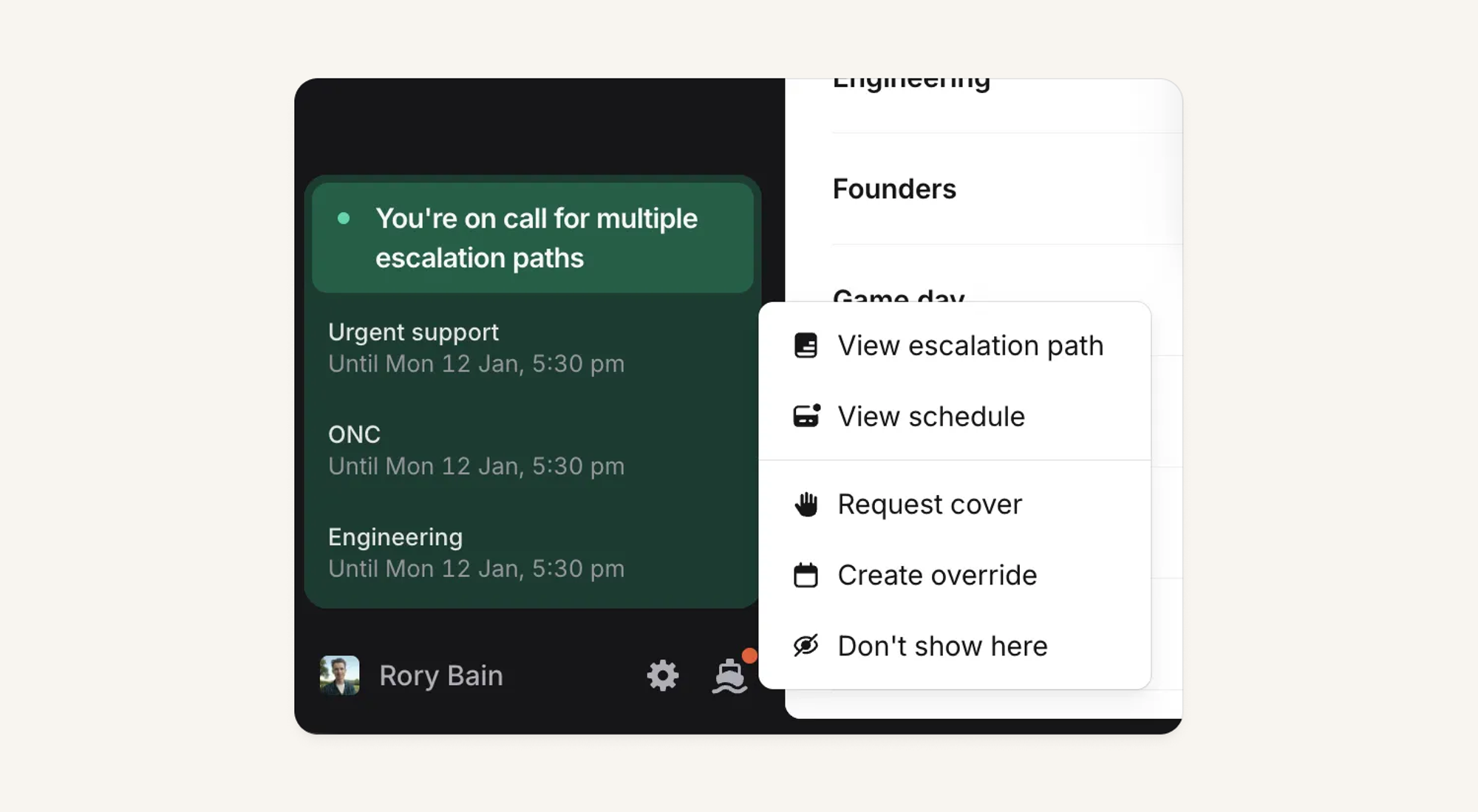Click the raised hand icon
The width and height of the screenshot is (1478, 812).
pos(806,505)
